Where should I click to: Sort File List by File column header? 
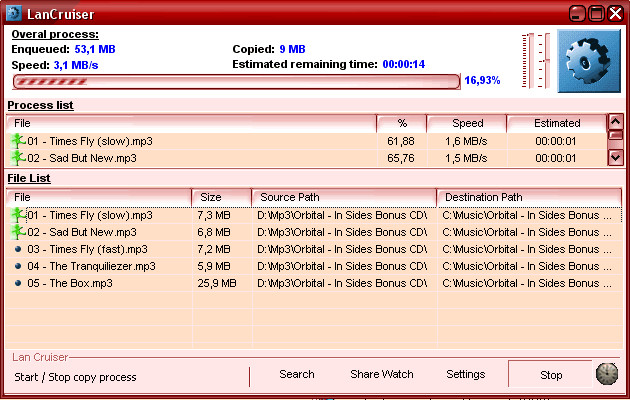tap(99, 197)
